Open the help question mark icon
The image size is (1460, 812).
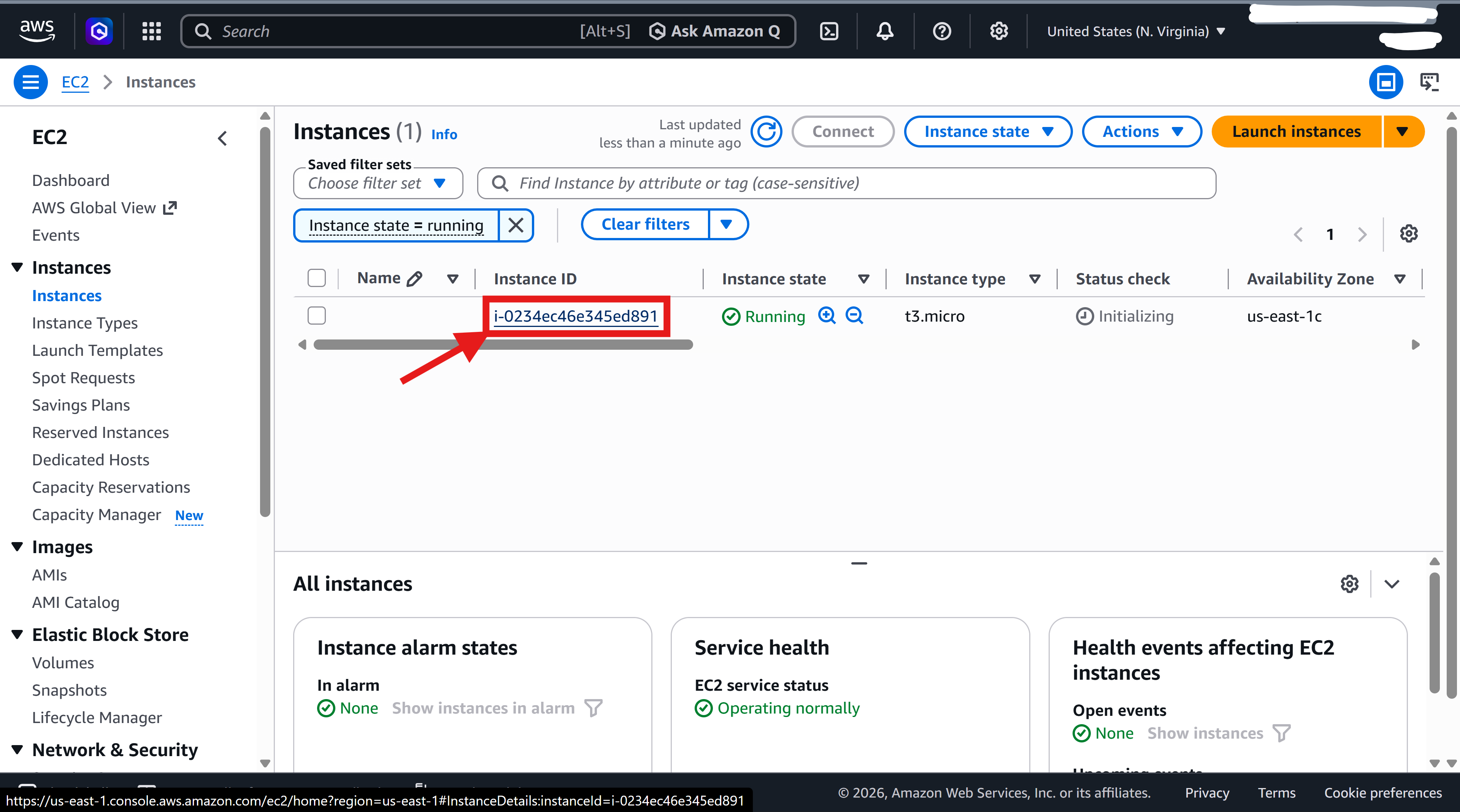[941, 30]
